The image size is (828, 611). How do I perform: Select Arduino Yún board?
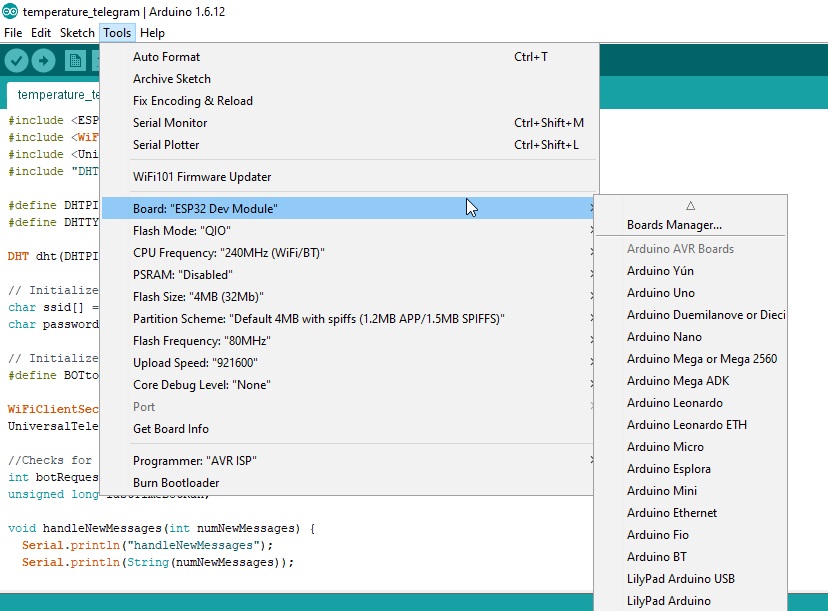point(691,271)
